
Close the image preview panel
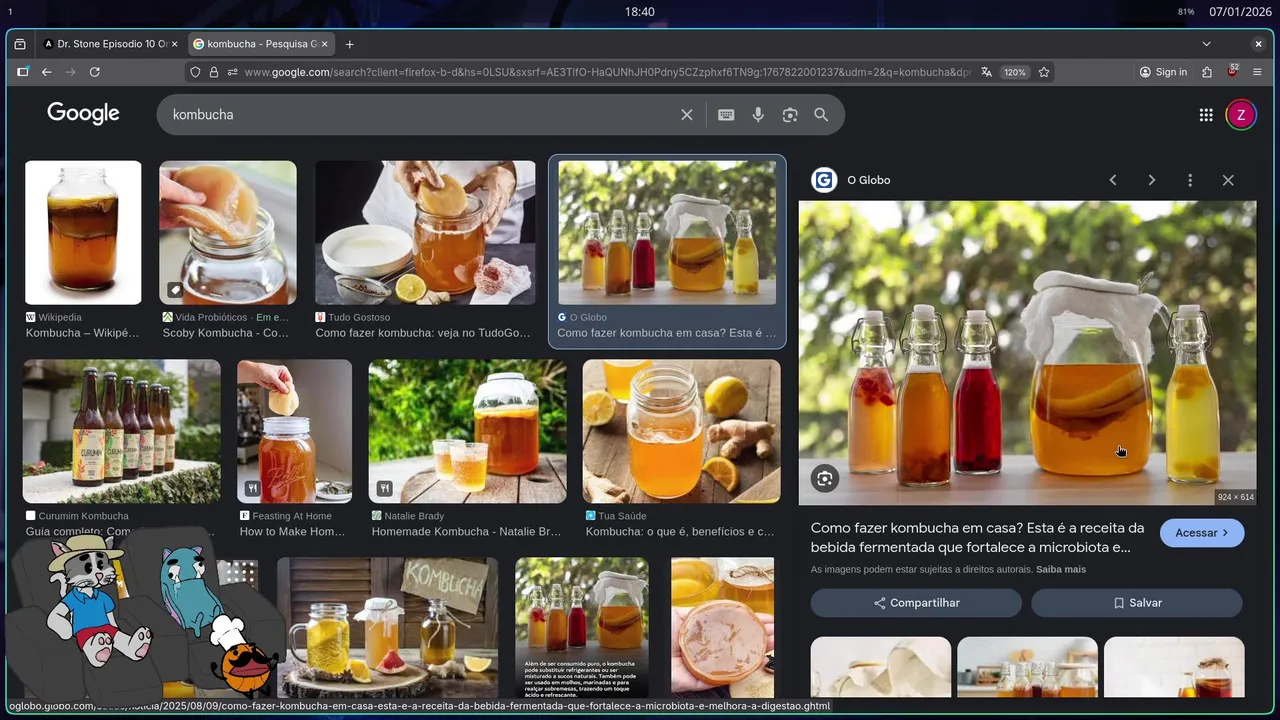[1228, 180]
